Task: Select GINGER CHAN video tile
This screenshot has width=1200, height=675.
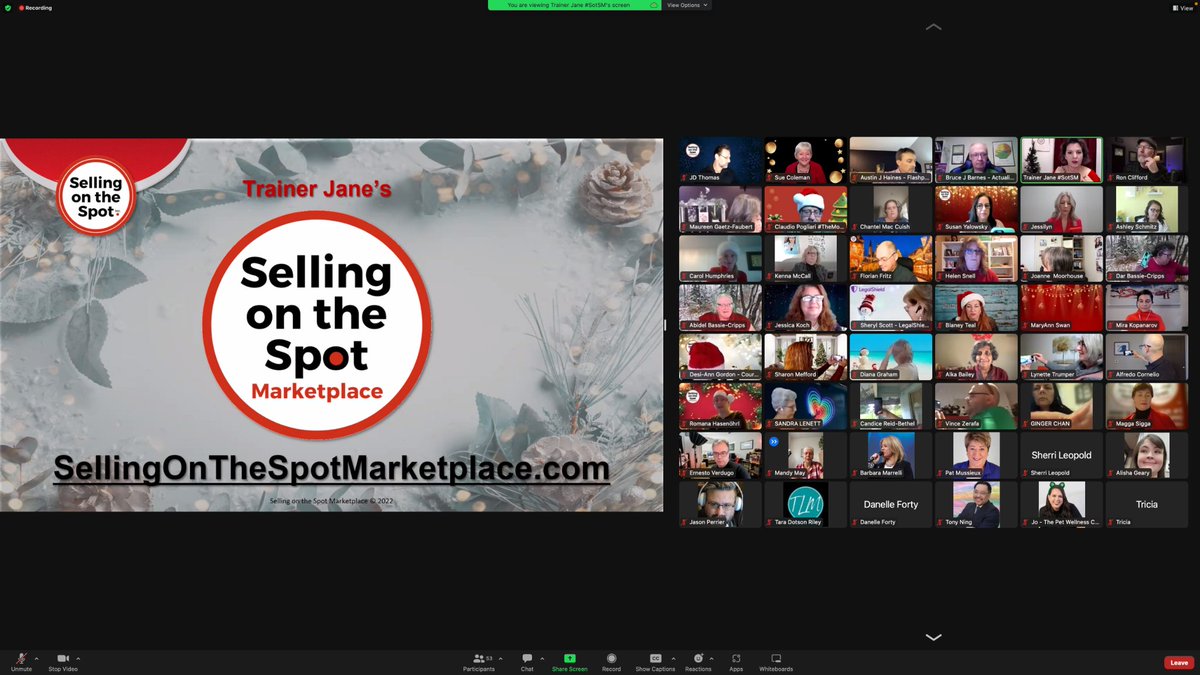Action: coord(1061,406)
